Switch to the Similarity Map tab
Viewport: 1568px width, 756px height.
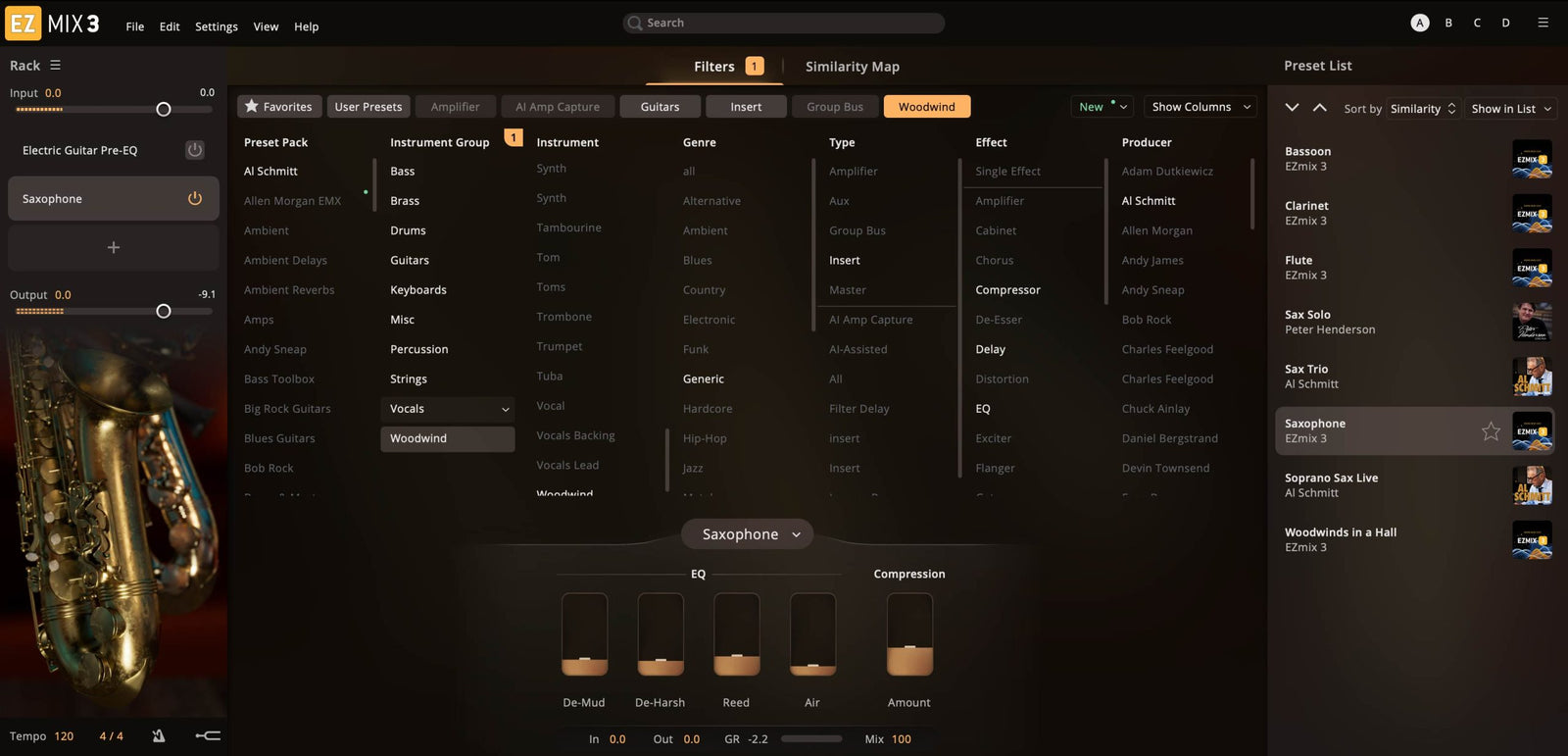click(853, 67)
